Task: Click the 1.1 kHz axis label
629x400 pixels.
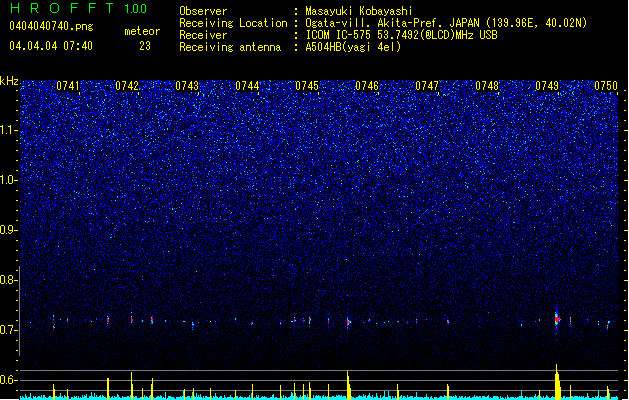Action: click(9, 130)
